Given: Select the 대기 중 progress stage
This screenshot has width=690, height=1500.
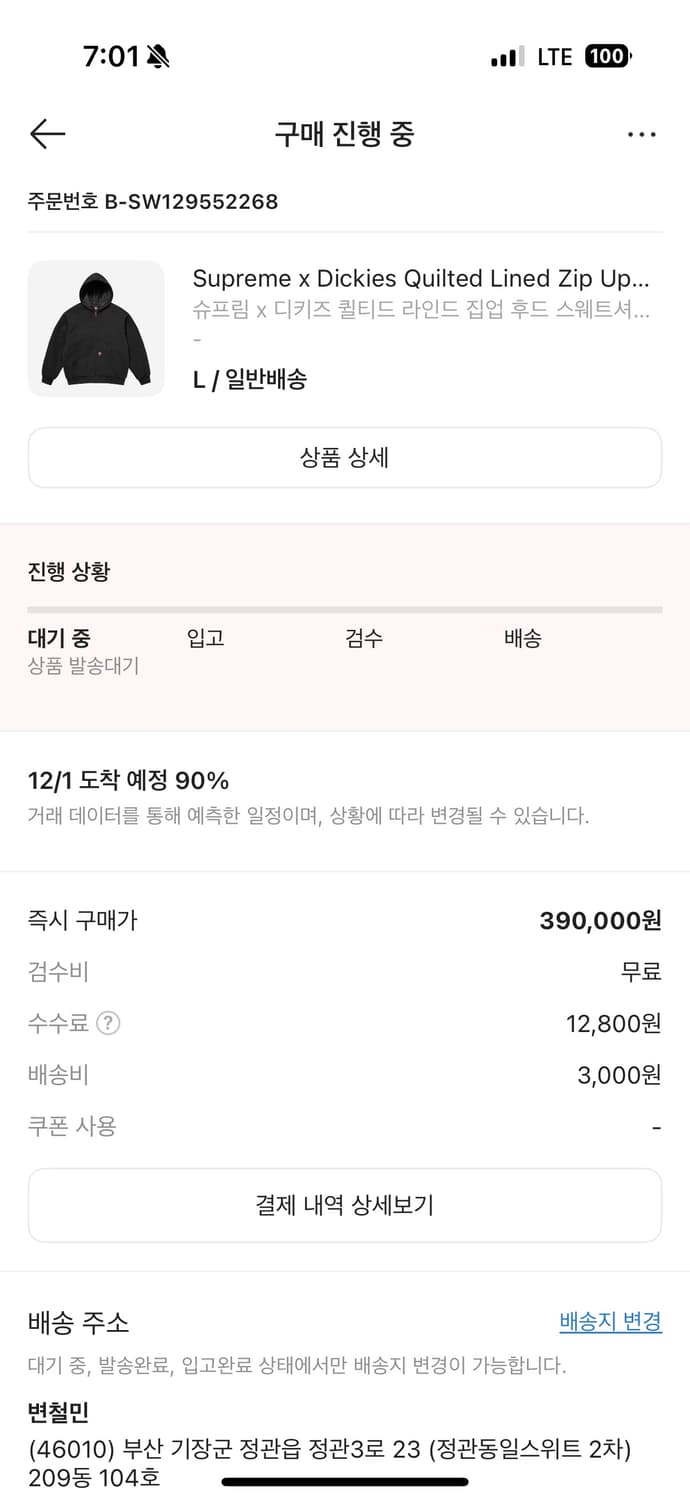Looking at the screenshot, I should coord(55,638).
